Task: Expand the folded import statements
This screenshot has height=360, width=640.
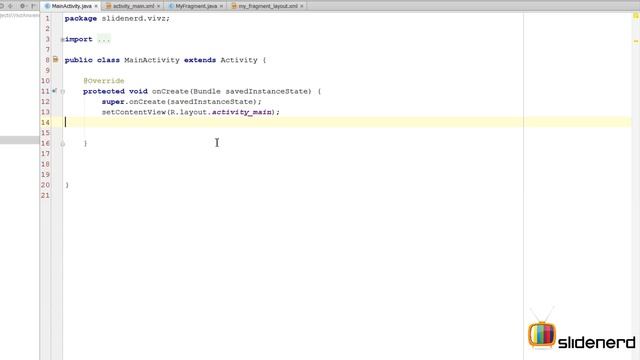Action: pos(62,40)
